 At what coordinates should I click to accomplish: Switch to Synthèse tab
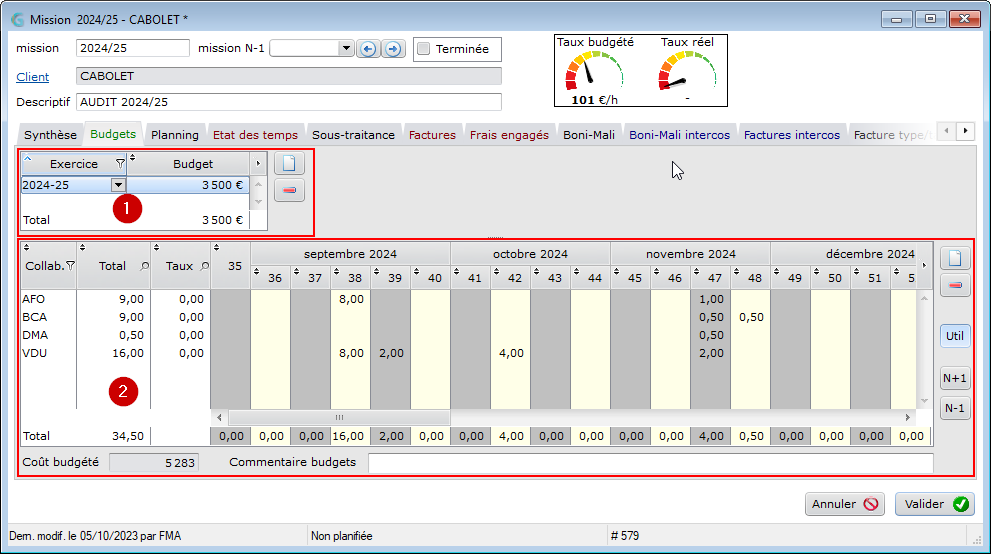tap(51, 135)
